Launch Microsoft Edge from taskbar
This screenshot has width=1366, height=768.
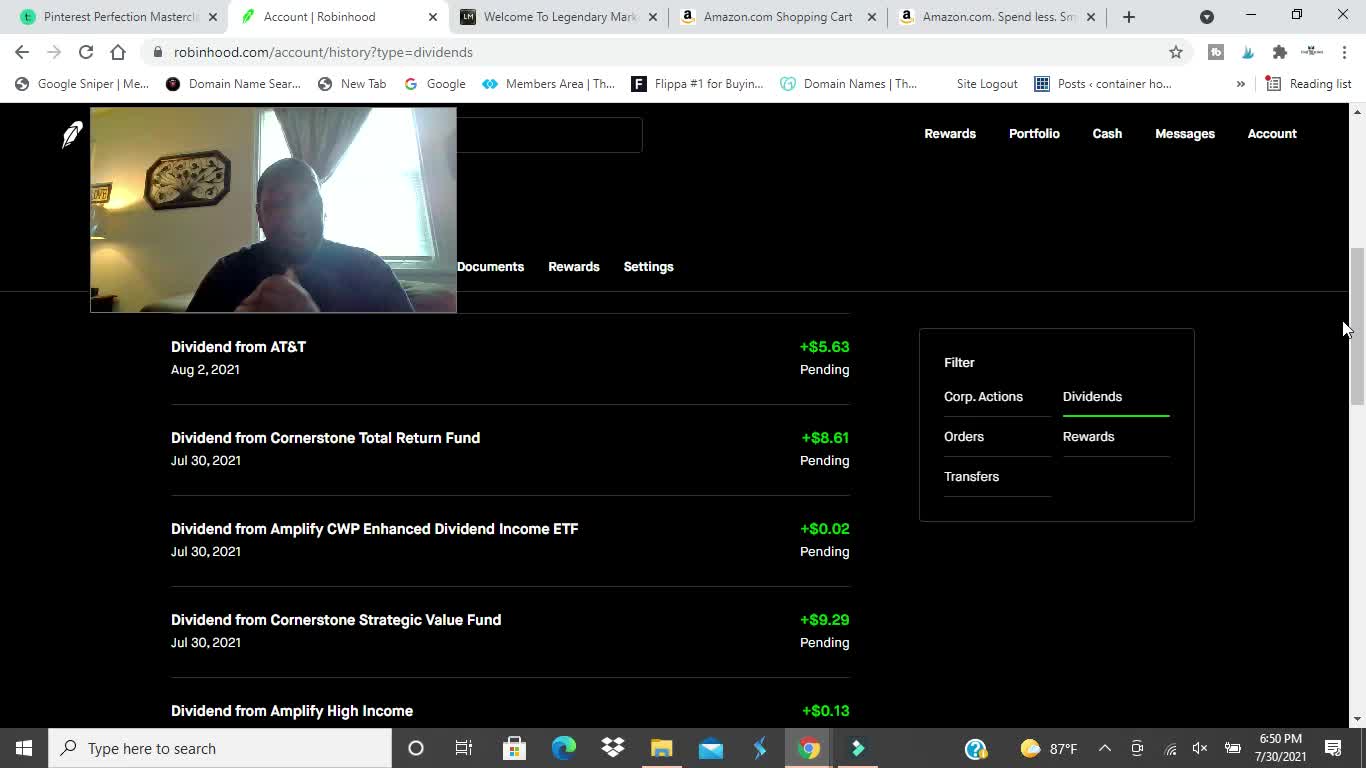pos(564,748)
